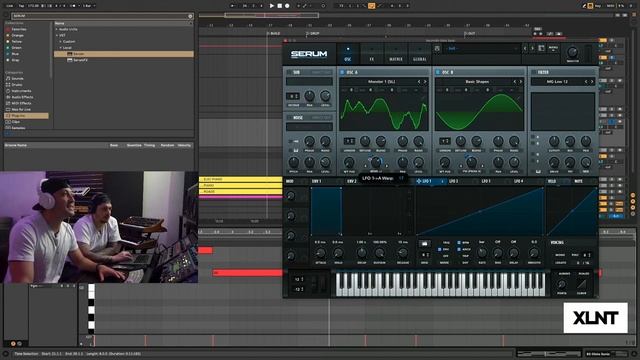Select next OSC B wavetable
Image resolution: width=640 pixels, height=360 pixels.
[x=521, y=82]
